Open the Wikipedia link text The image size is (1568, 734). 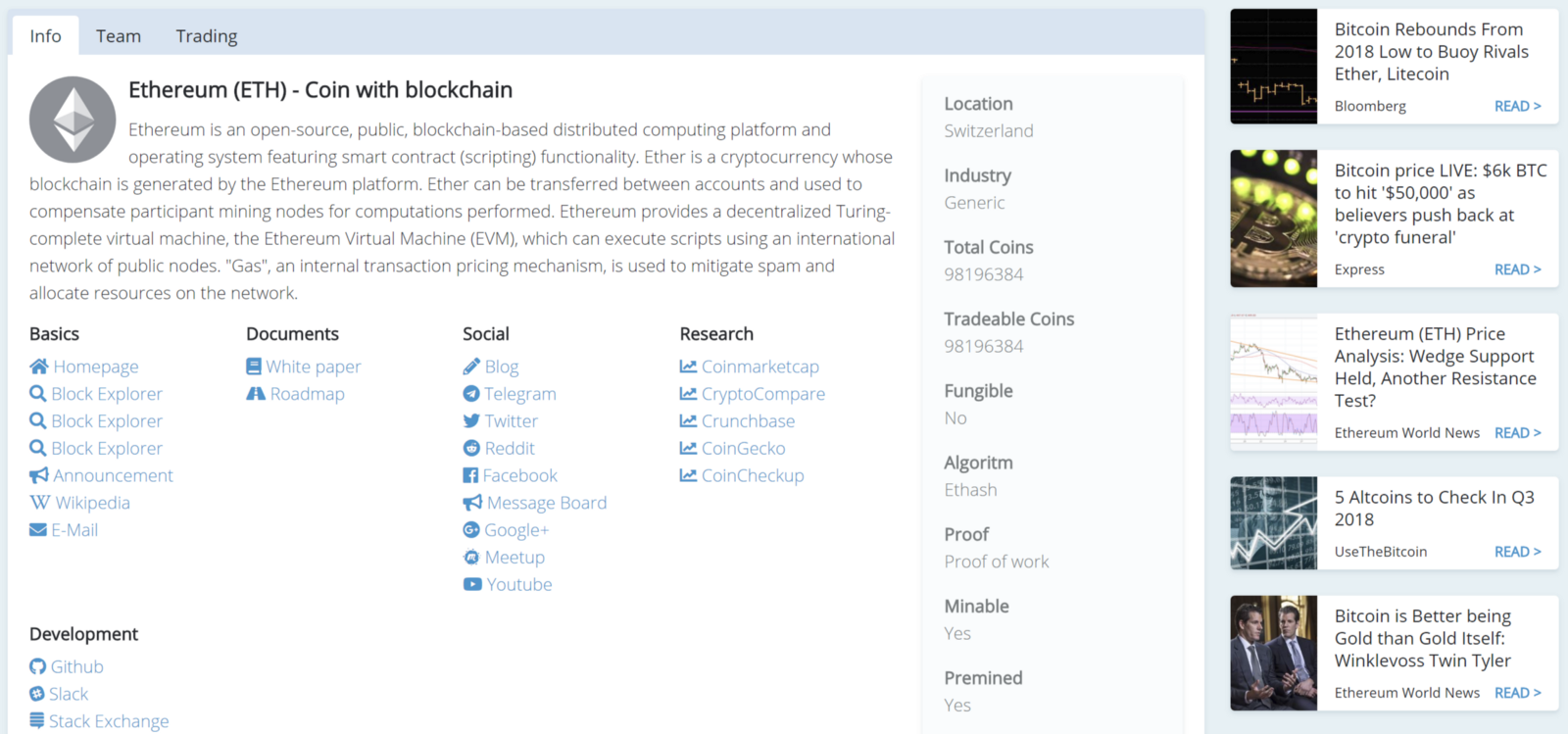coord(92,503)
